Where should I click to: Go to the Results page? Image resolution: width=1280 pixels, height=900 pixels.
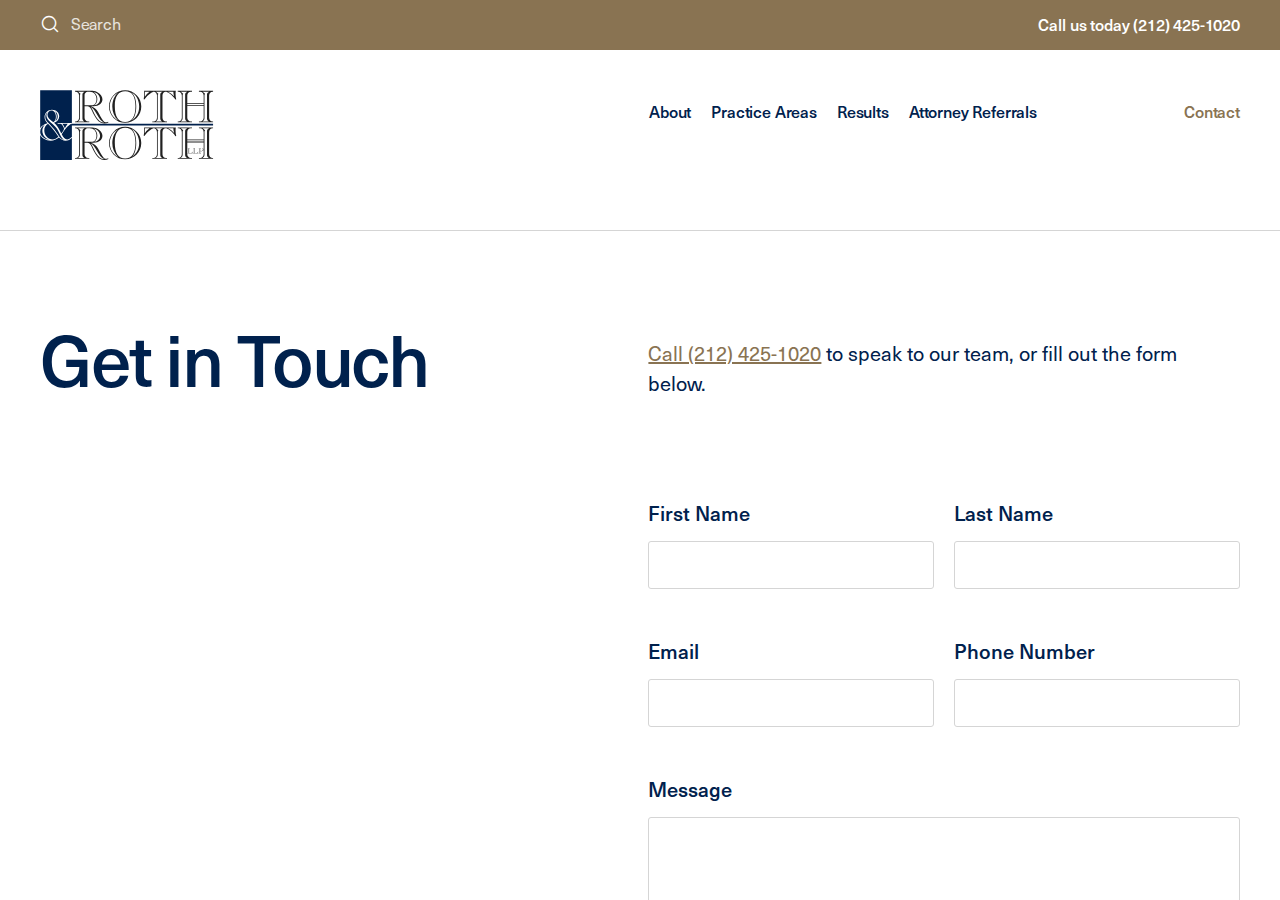click(x=863, y=112)
